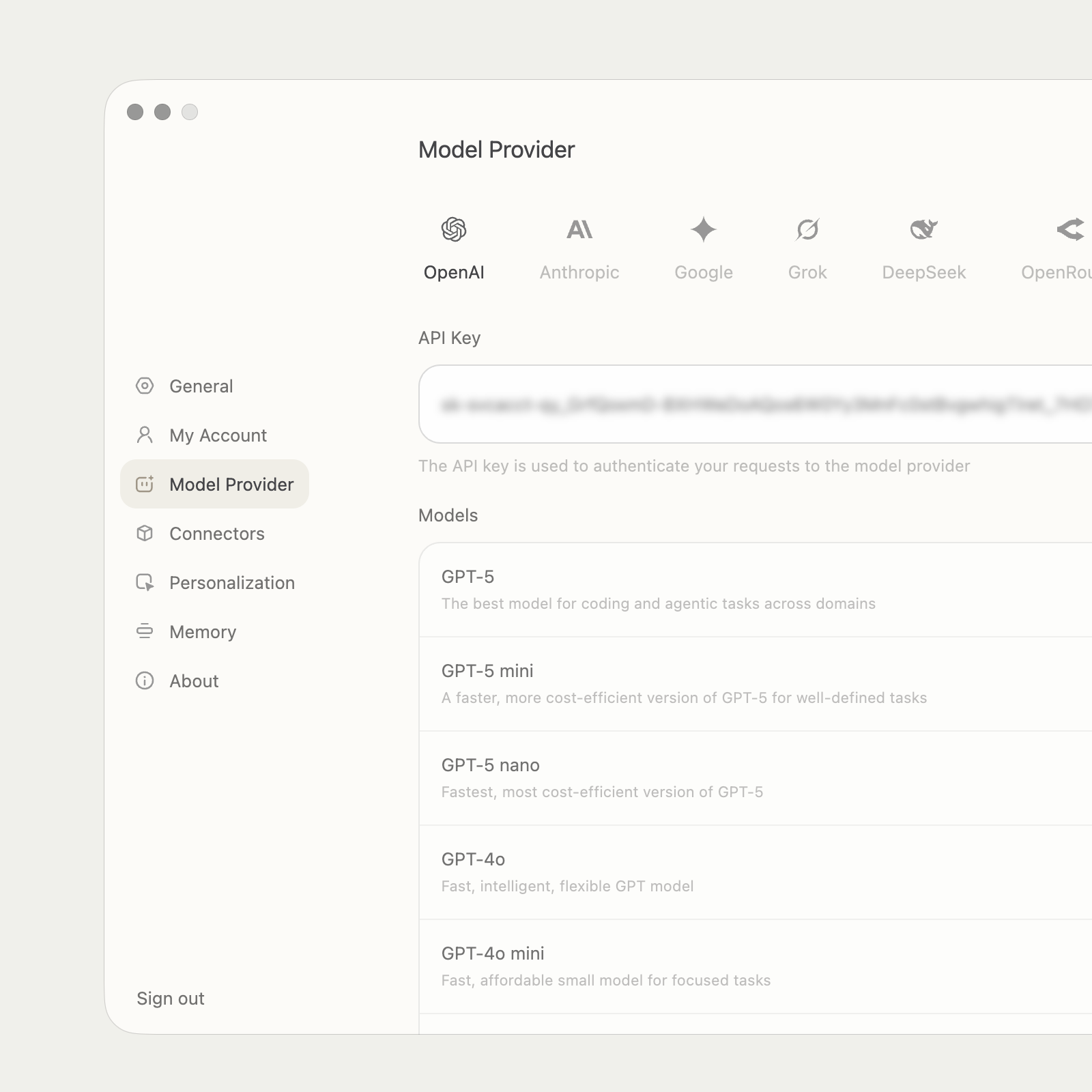Select the DeepSeek provider icon
The image size is (1092, 1092).
pos(924,229)
